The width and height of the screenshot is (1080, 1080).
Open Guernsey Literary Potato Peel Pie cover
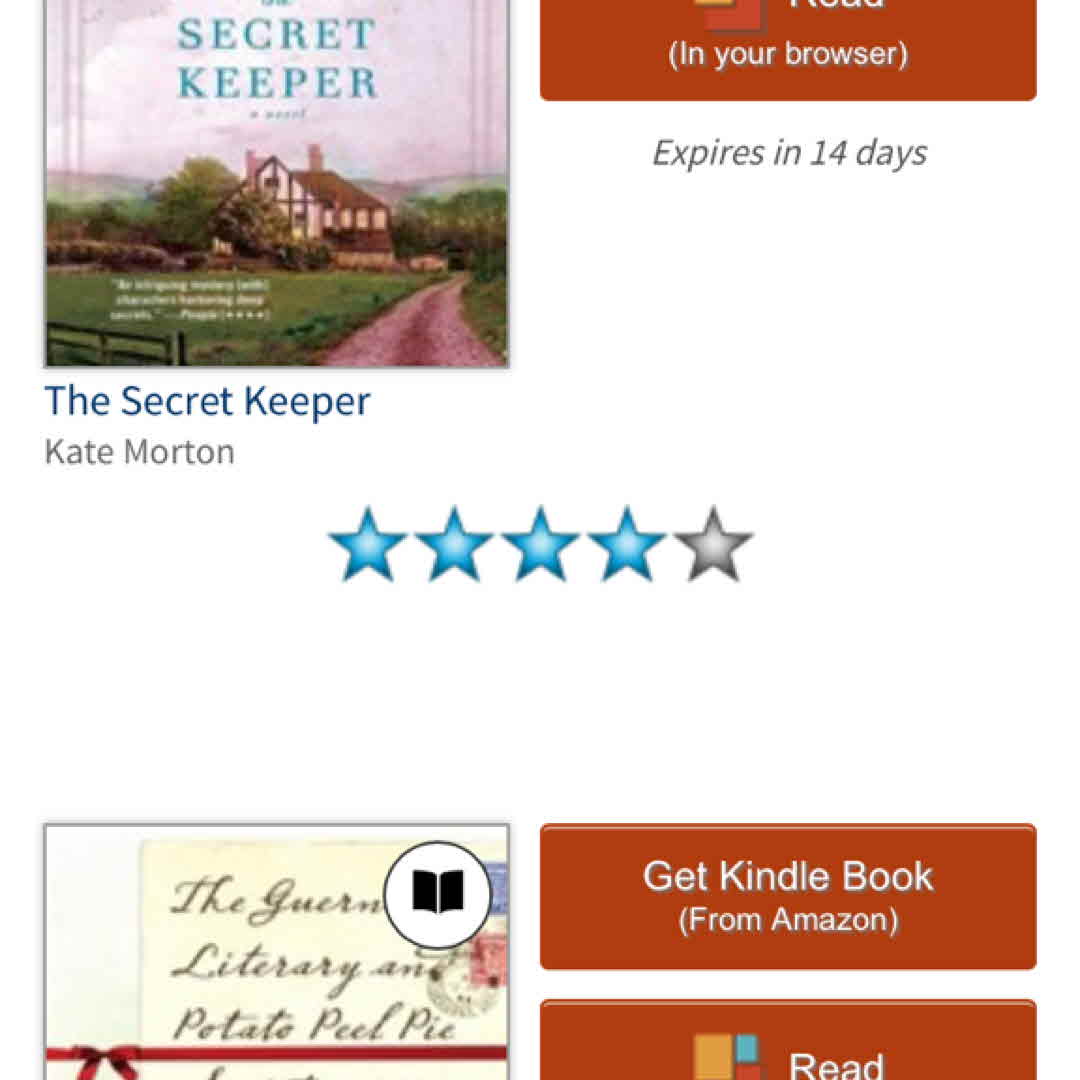pyautogui.click(x=277, y=952)
